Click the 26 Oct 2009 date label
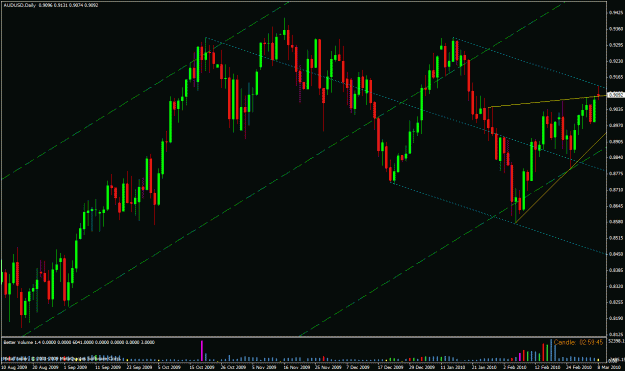The height and width of the screenshot is (371, 625). [x=233, y=367]
